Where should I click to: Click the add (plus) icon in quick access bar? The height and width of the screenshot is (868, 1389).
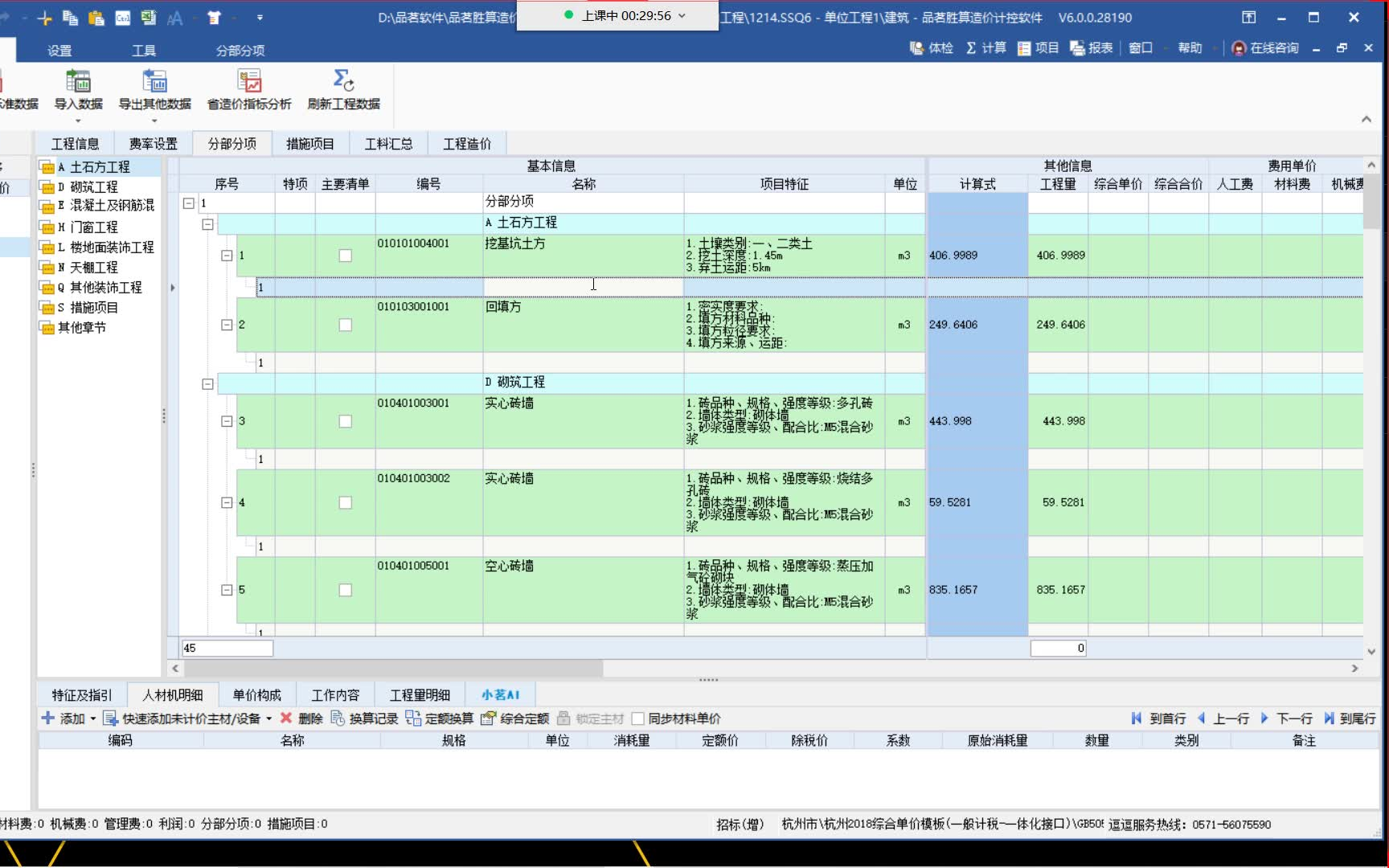[44, 18]
